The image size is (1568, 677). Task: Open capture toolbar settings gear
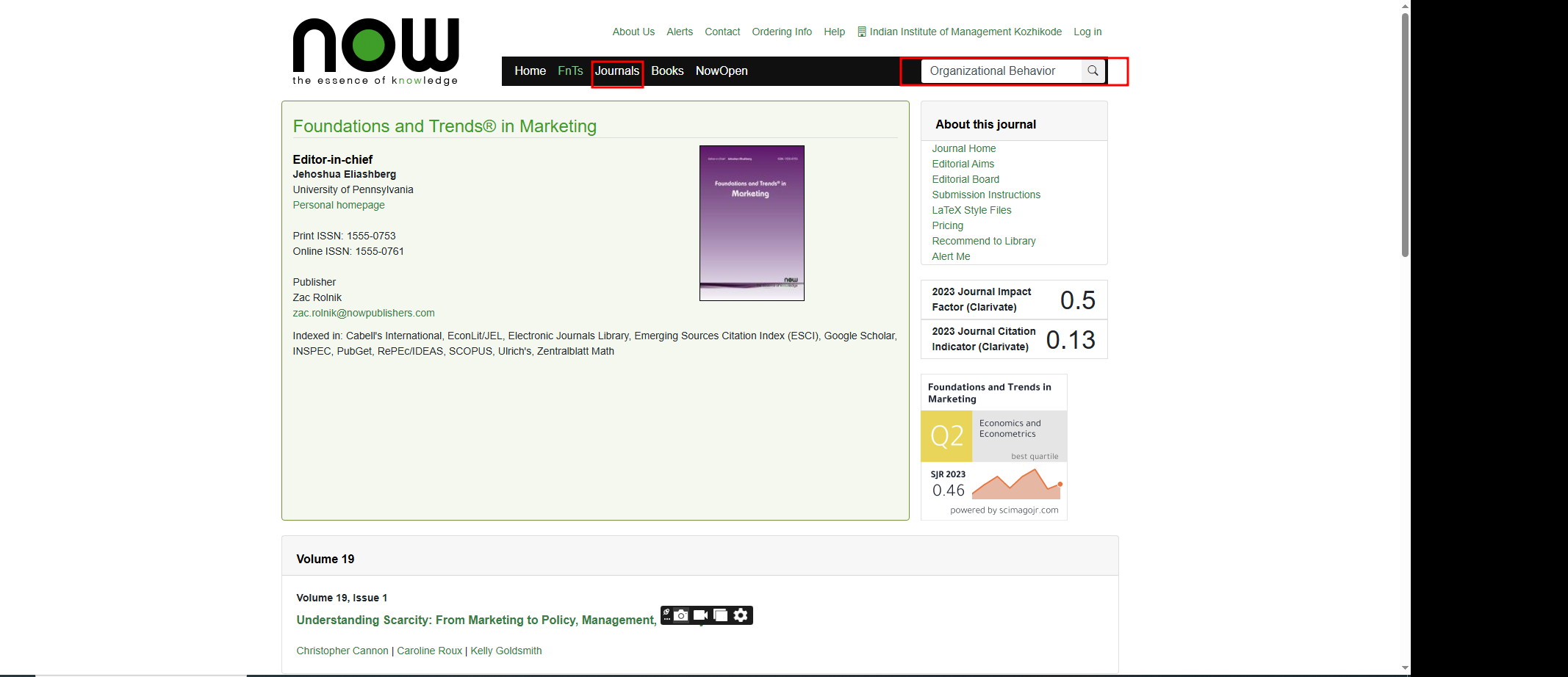741,615
